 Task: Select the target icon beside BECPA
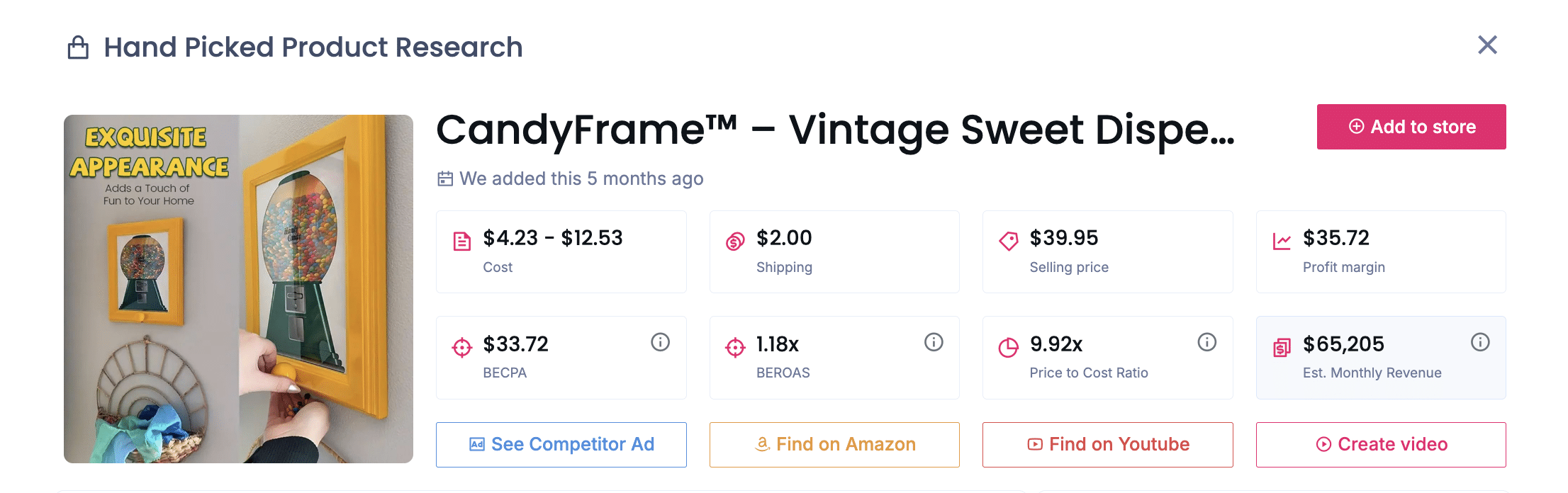(x=461, y=346)
